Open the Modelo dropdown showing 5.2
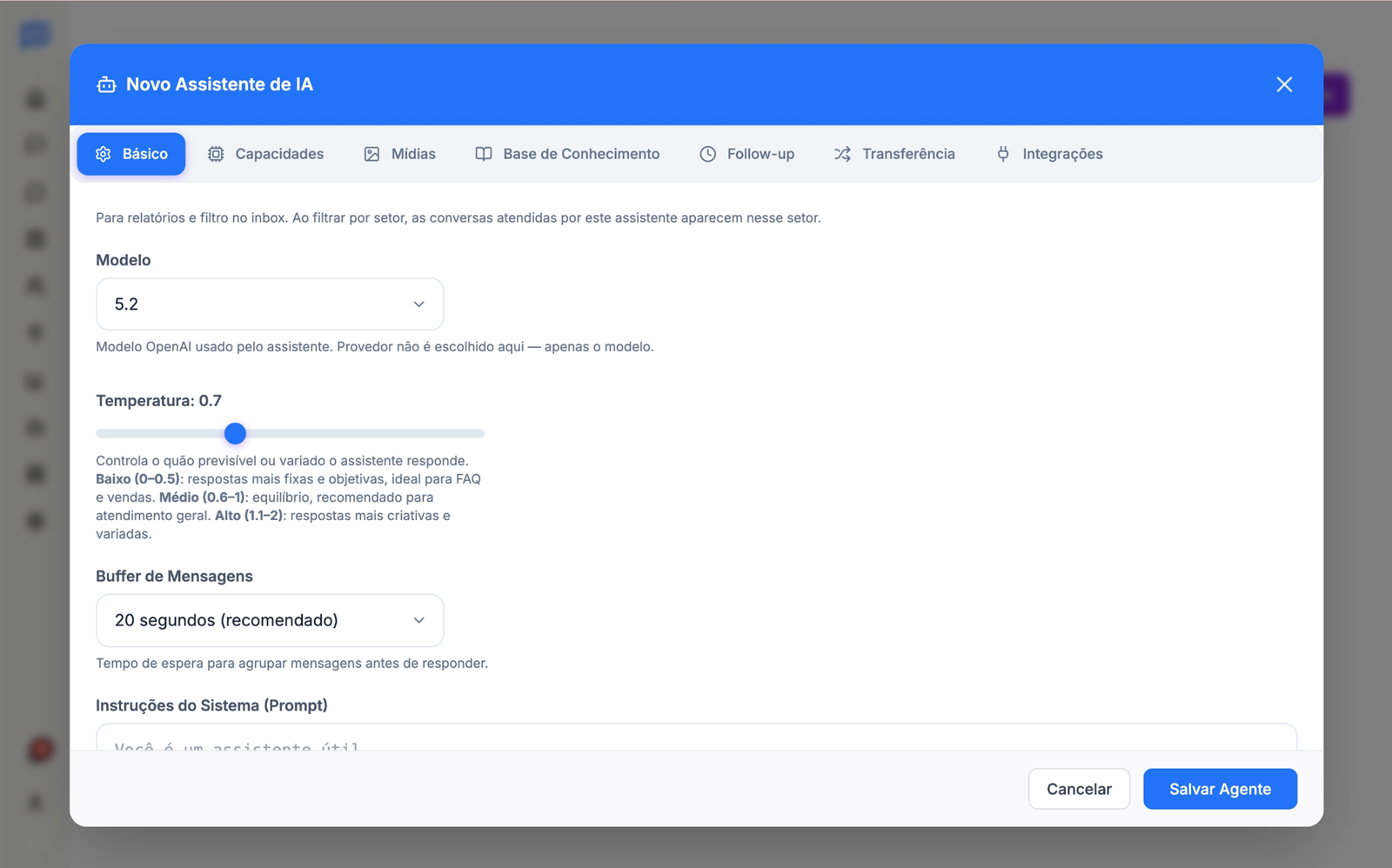Viewport: 1392px width, 868px height. point(261,304)
